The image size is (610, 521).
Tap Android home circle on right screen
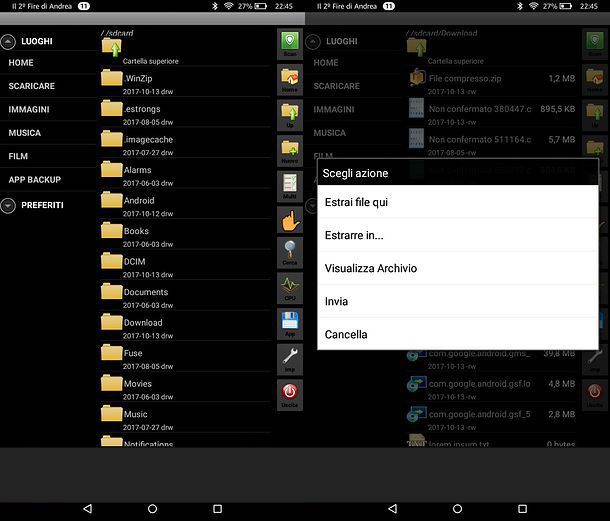(458, 509)
